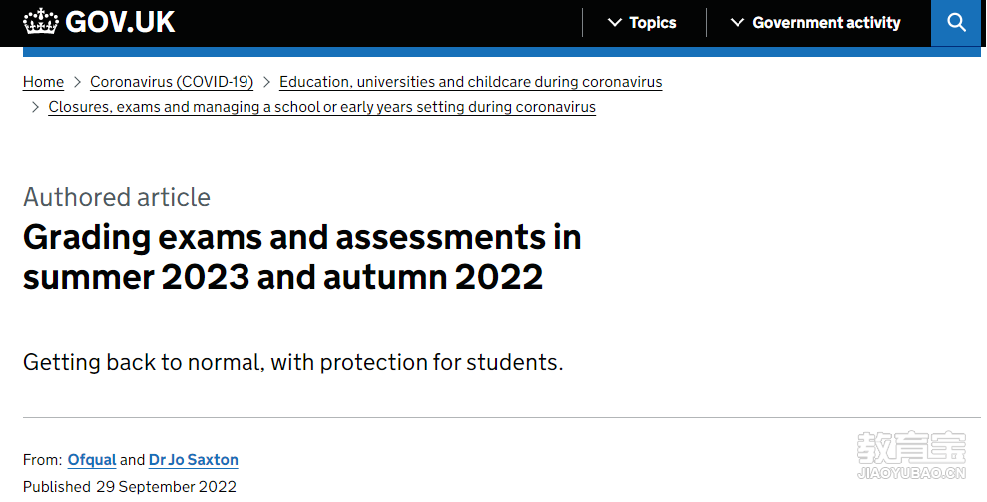Open the Coronavirus (COVID-19) breadcrumb
This screenshot has height=502, width=987.
(171, 82)
